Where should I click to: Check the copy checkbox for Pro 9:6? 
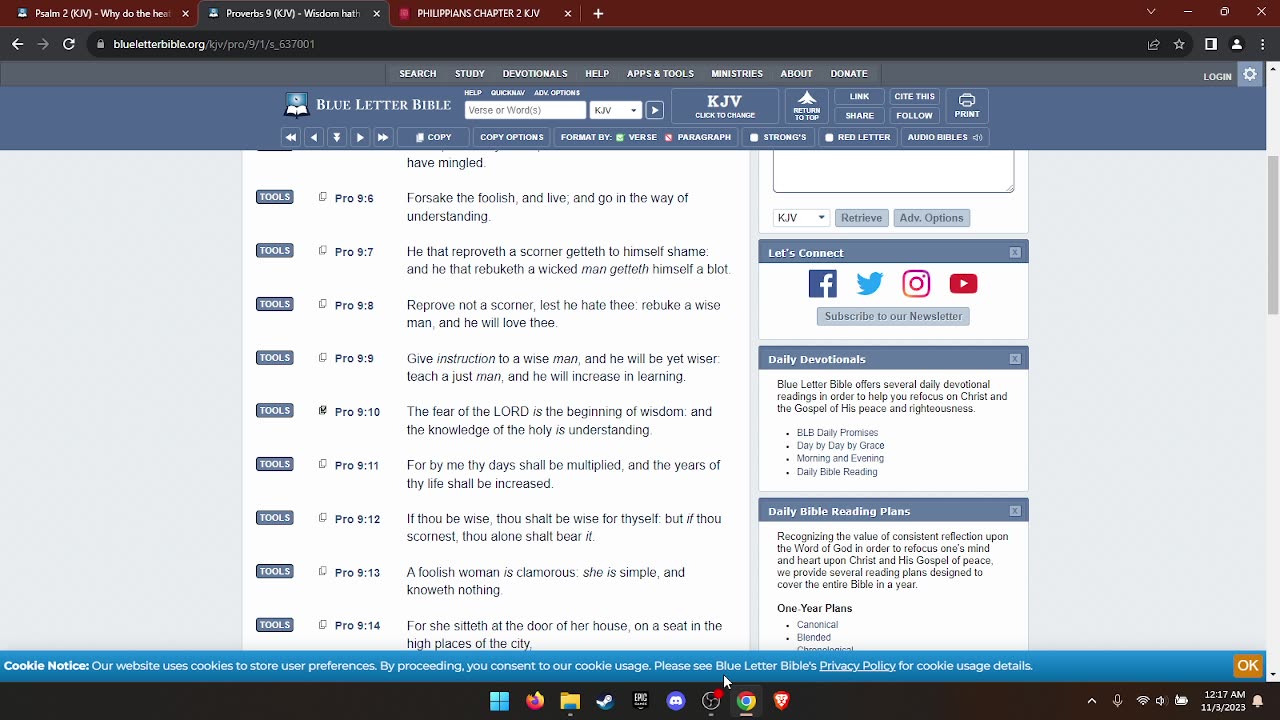pyautogui.click(x=322, y=197)
